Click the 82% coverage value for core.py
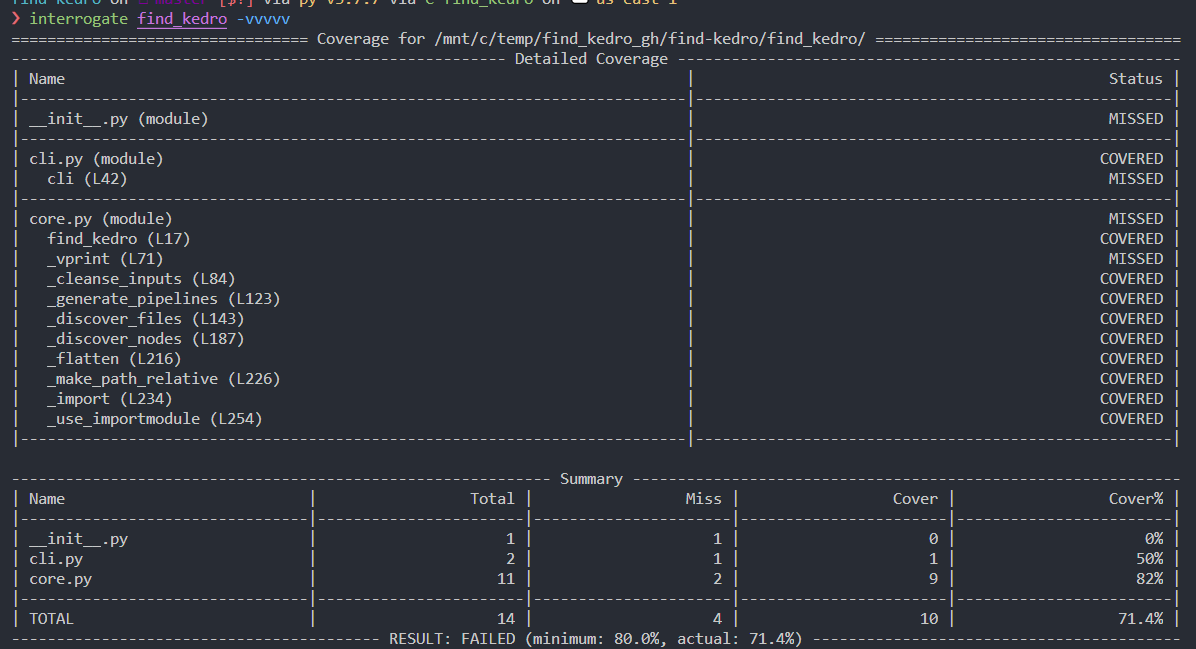This screenshot has width=1196, height=649. tap(1148, 579)
